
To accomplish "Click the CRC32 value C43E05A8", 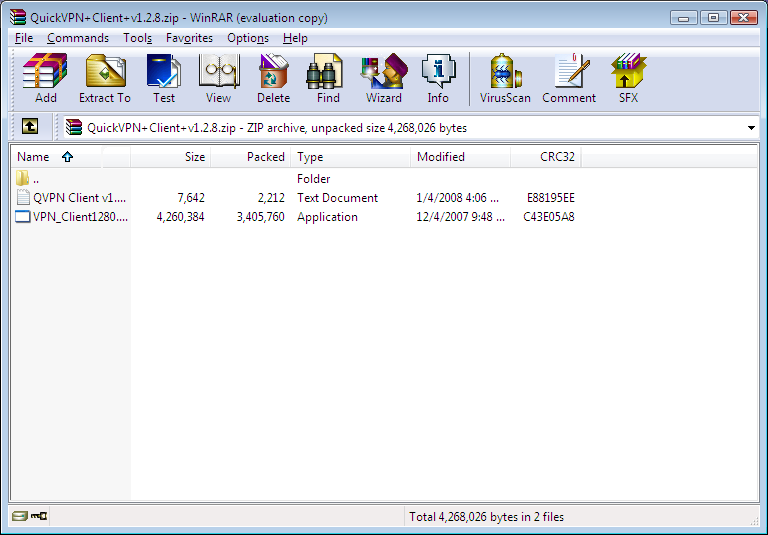I will coord(549,217).
